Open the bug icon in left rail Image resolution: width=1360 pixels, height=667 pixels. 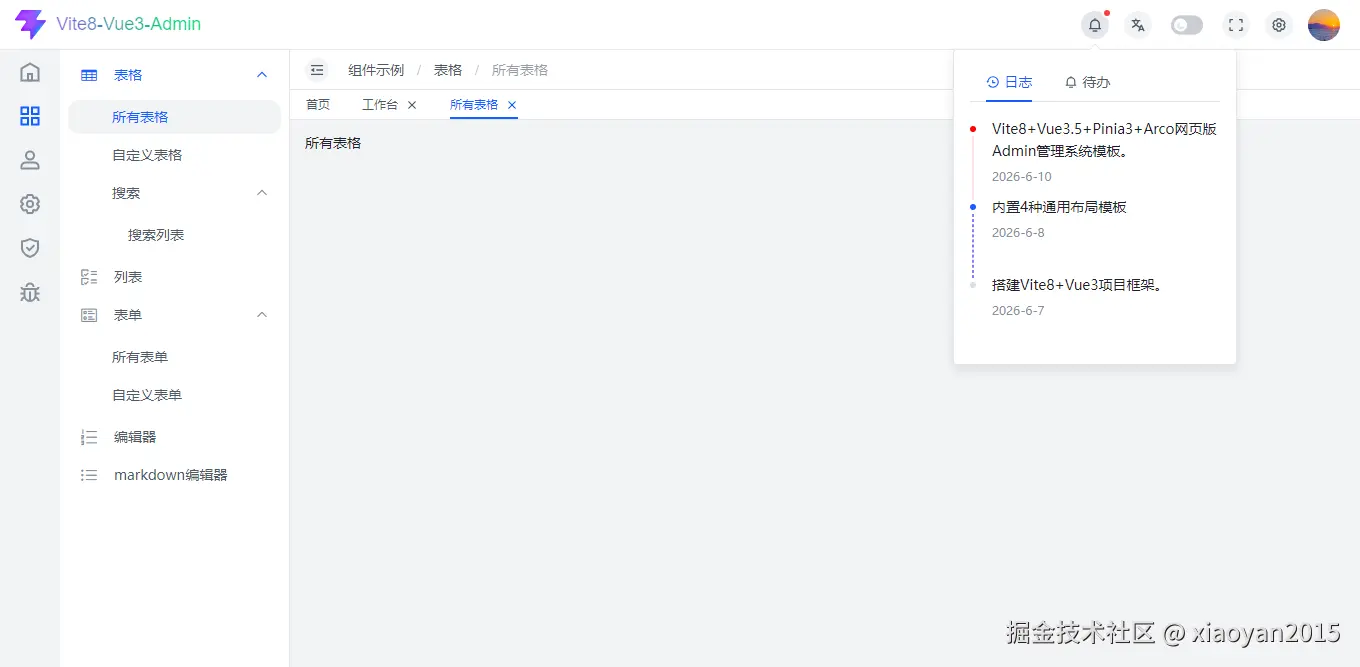point(30,292)
